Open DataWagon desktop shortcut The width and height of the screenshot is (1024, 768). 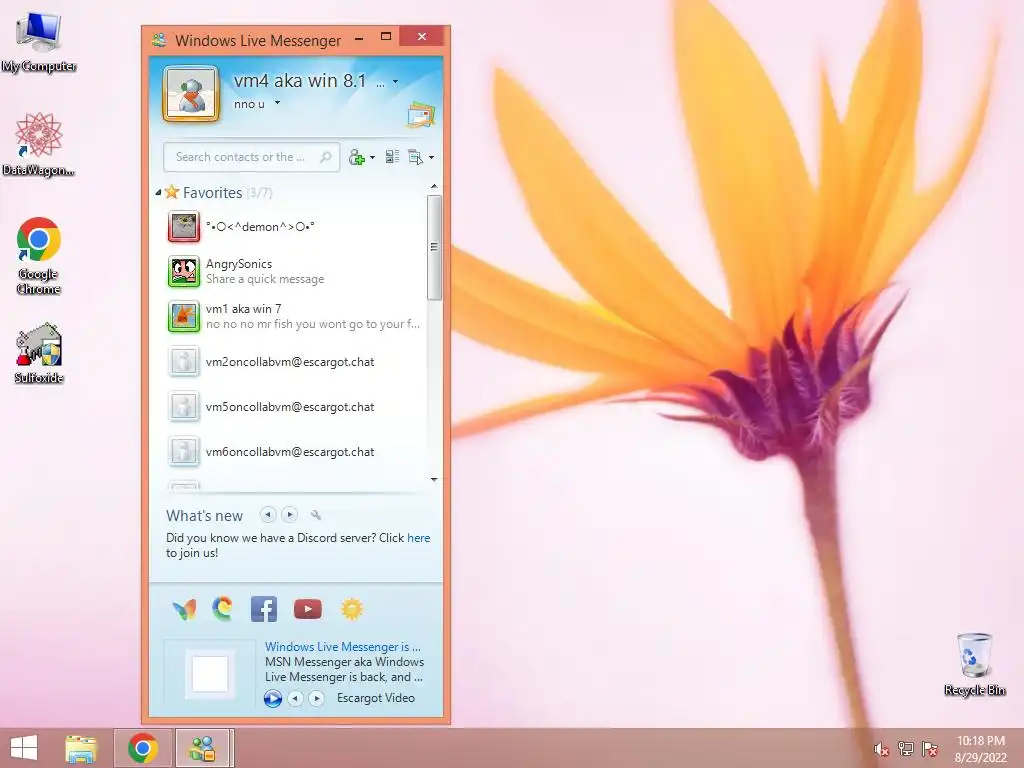(39, 144)
